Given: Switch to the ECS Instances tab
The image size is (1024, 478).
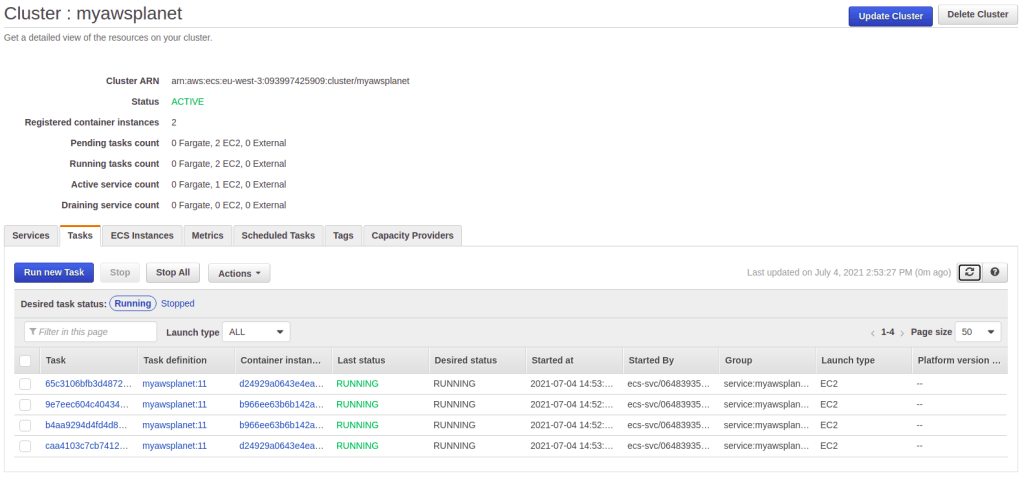Looking at the screenshot, I should (x=142, y=236).
